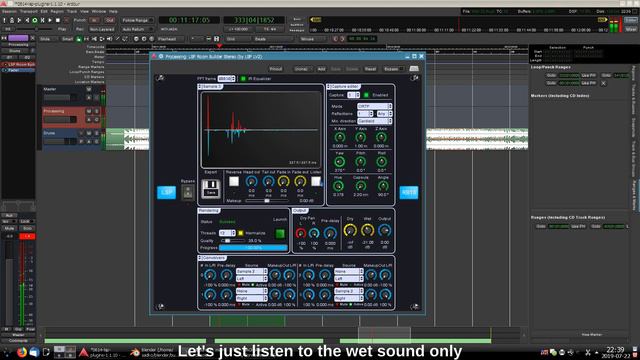Turn the Head cut knob
The height and width of the screenshot is (360, 640).
252,182
